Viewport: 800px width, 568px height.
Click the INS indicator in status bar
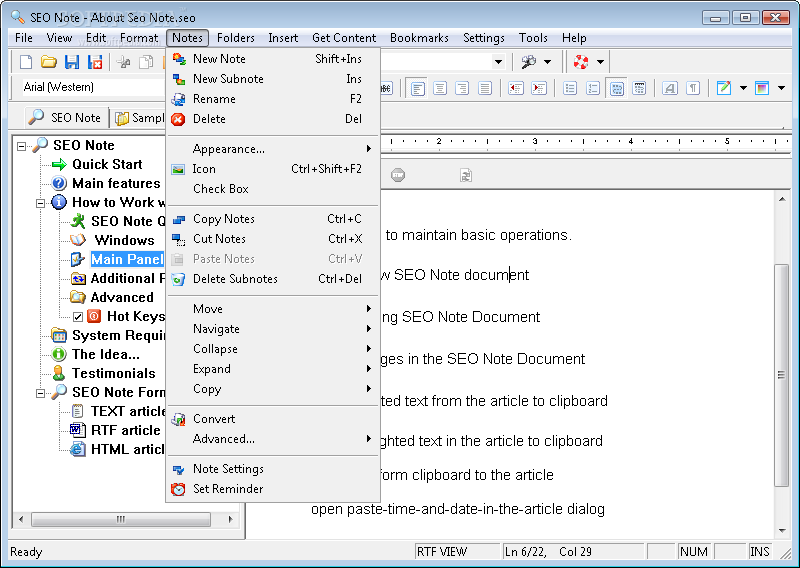(759, 552)
